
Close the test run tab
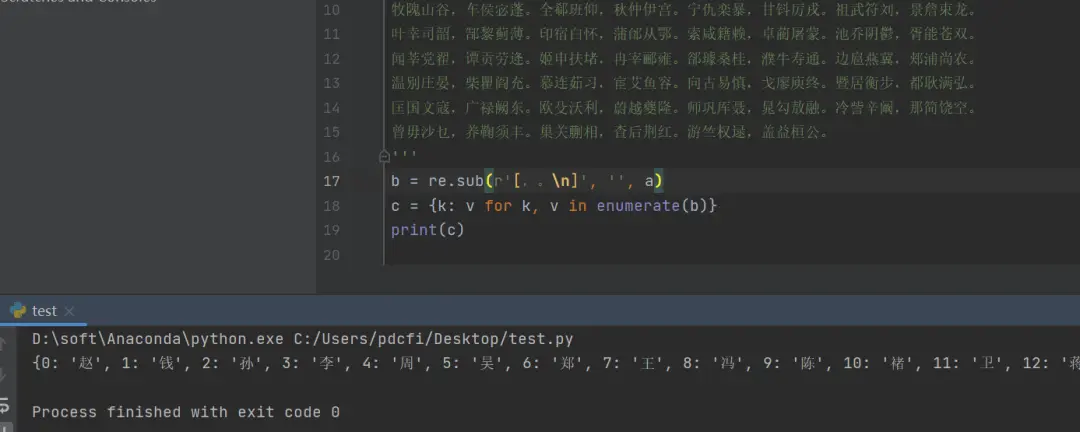point(69,311)
